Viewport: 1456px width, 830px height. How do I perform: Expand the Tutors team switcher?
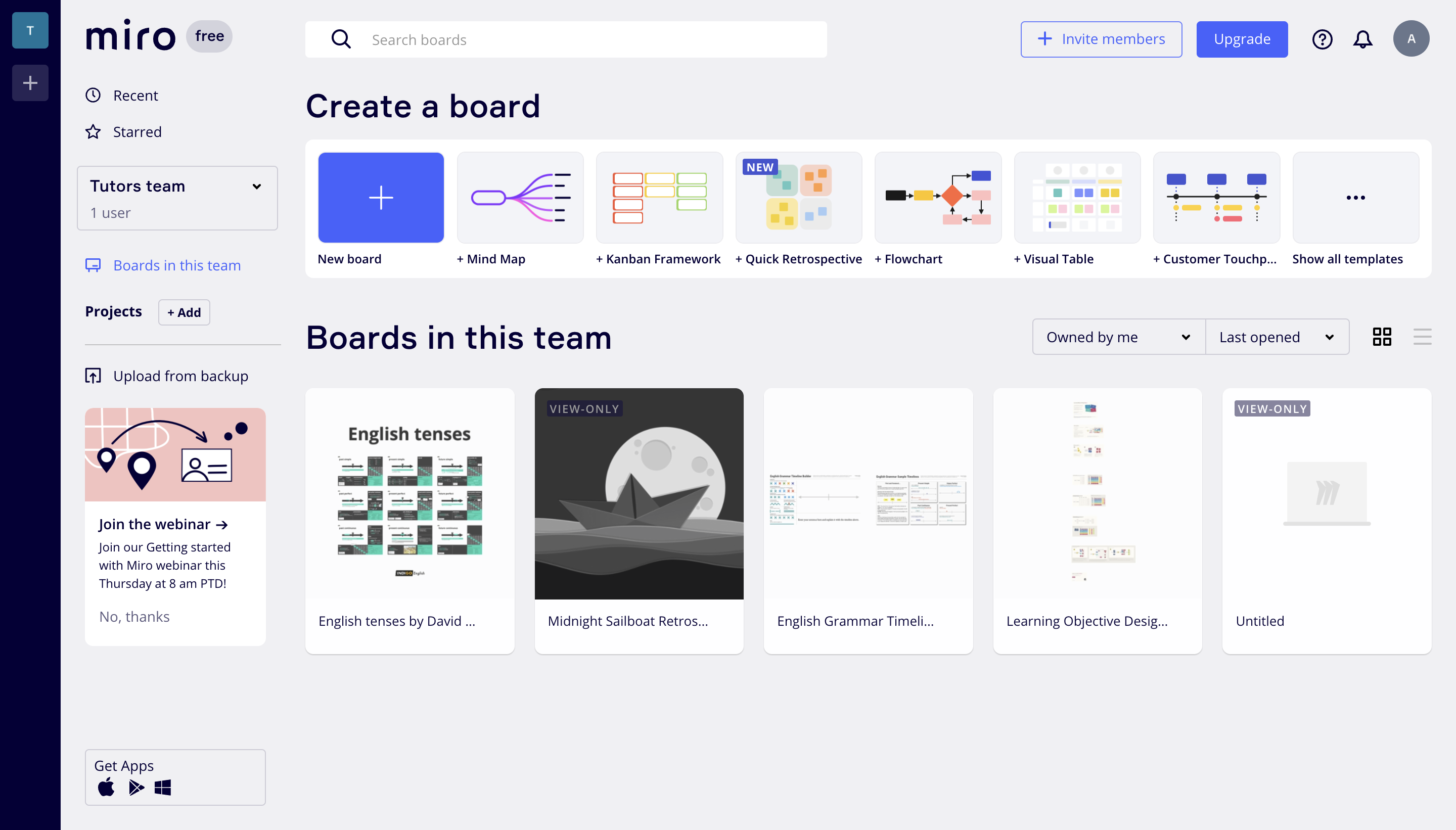[x=256, y=187]
